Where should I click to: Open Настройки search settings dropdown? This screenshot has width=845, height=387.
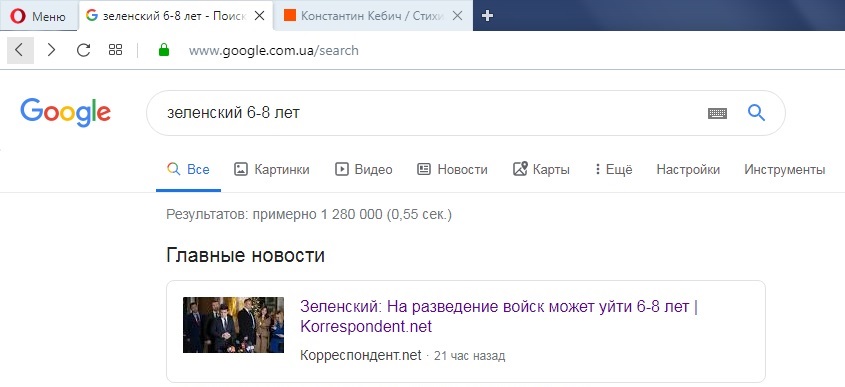coord(688,170)
